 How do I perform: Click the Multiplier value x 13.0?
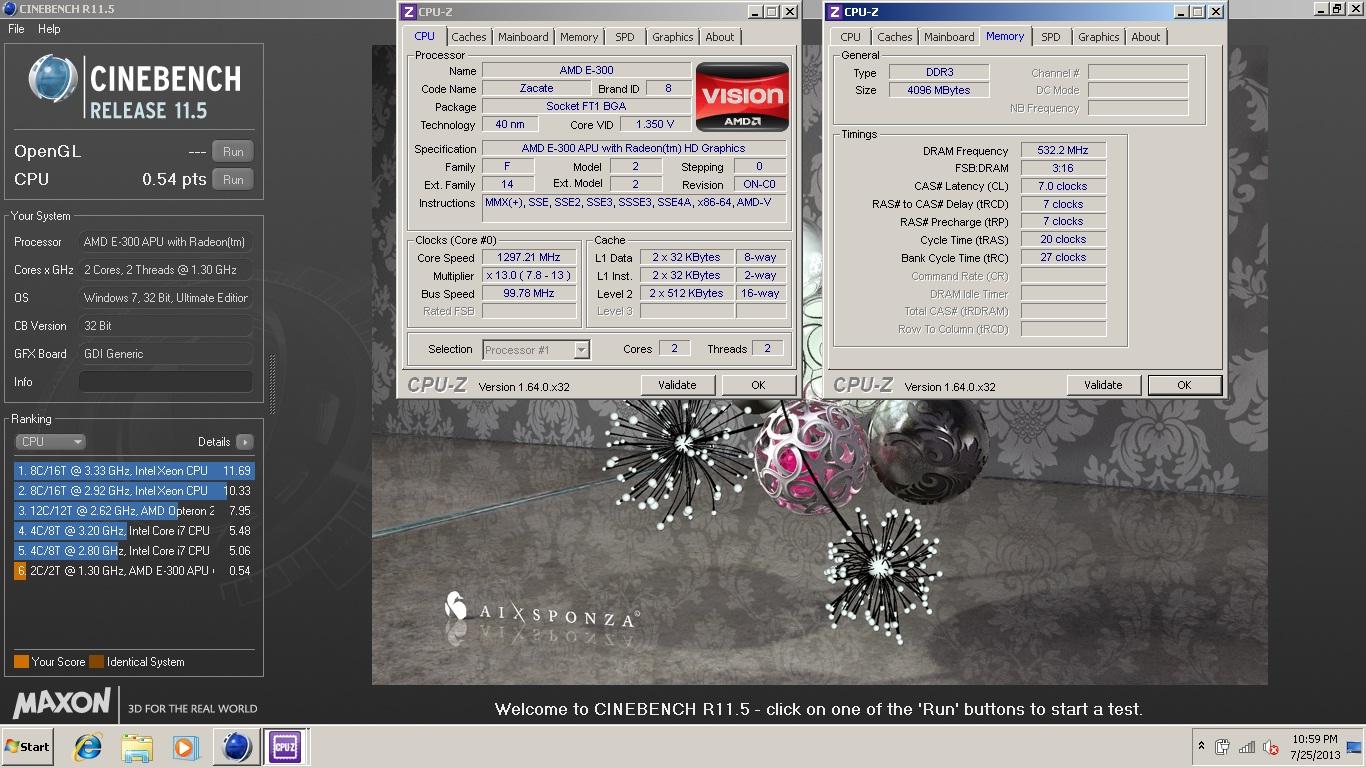pyautogui.click(x=530, y=275)
